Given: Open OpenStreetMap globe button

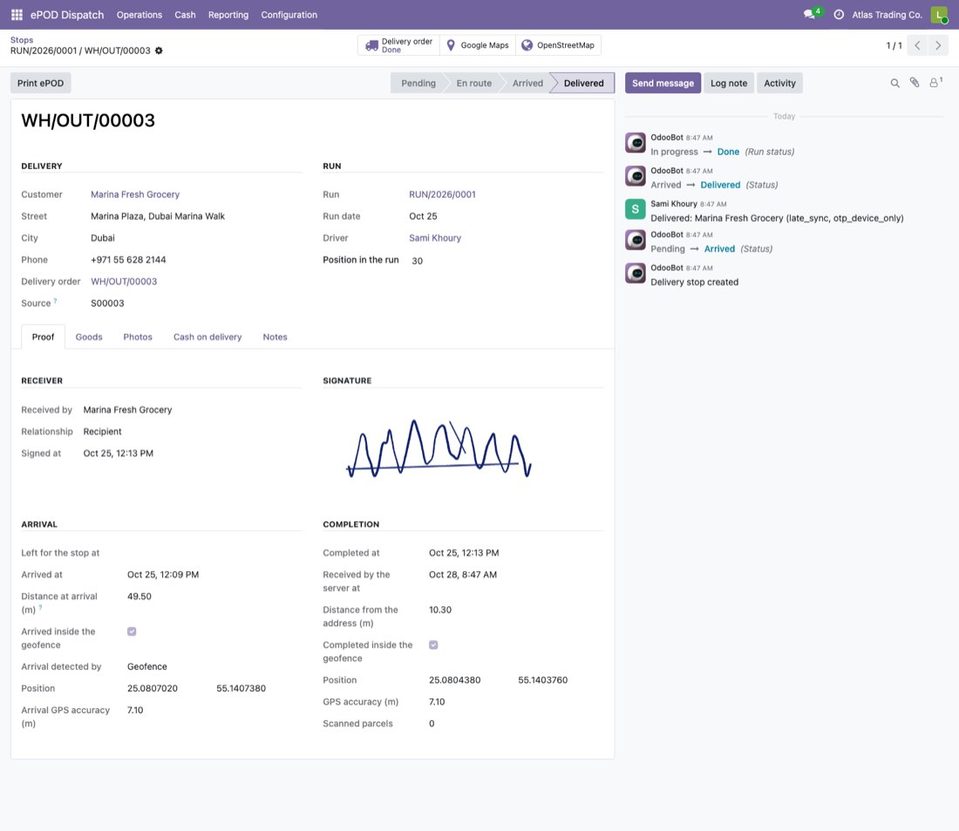Looking at the screenshot, I should pyautogui.click(x=558, y=45).
